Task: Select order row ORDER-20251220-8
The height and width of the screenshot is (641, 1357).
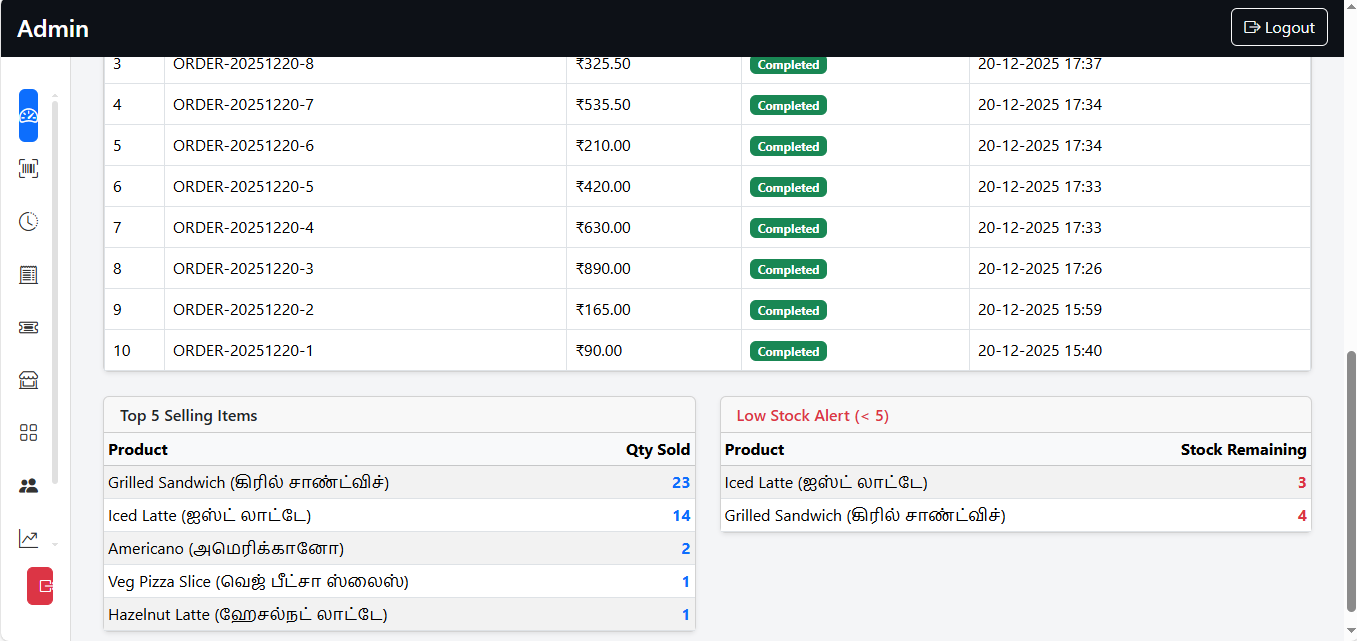Action: (x=243, y=64)
